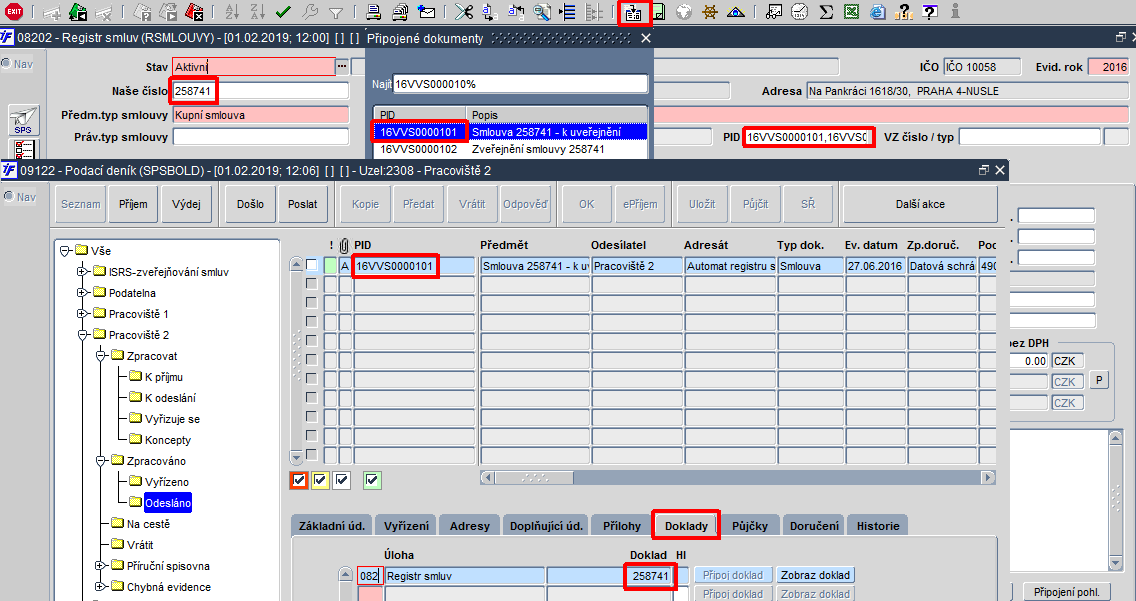
Task: Tick the checkbox in second empty grid row
Action: click(x=312, y=303)
